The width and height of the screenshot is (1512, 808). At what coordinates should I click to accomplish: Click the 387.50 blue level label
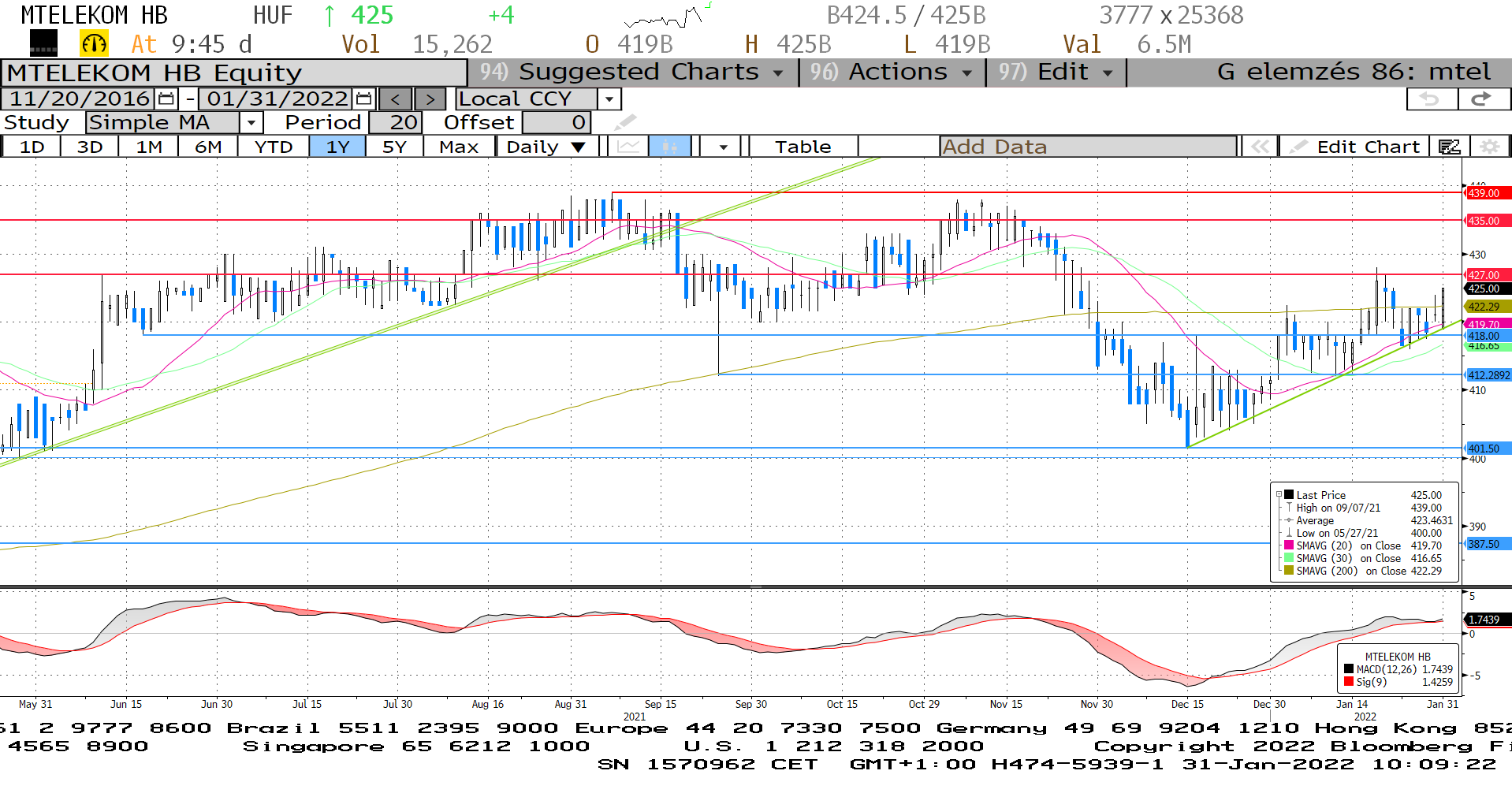(x=1487, y=544)
